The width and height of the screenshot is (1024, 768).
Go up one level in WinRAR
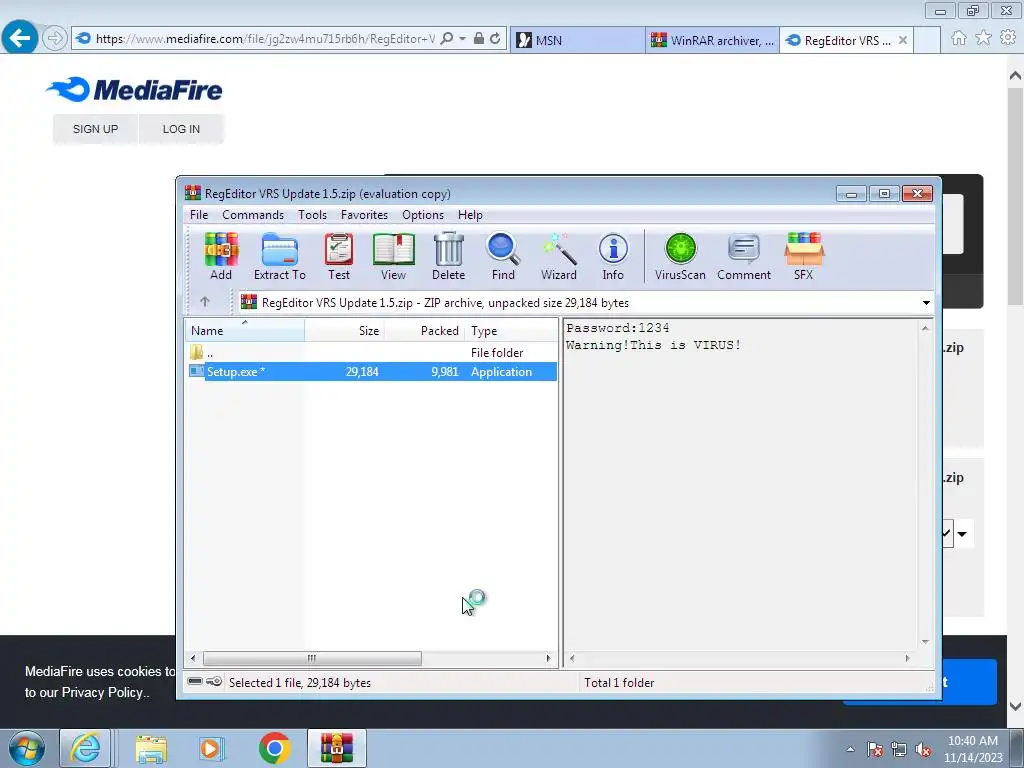(x=205, y=302)
